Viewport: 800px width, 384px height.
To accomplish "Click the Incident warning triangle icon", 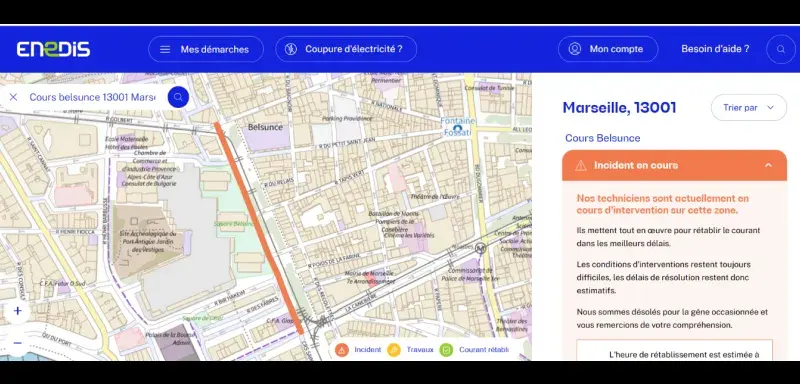I will pyautogui.click(x=581, y=165).
